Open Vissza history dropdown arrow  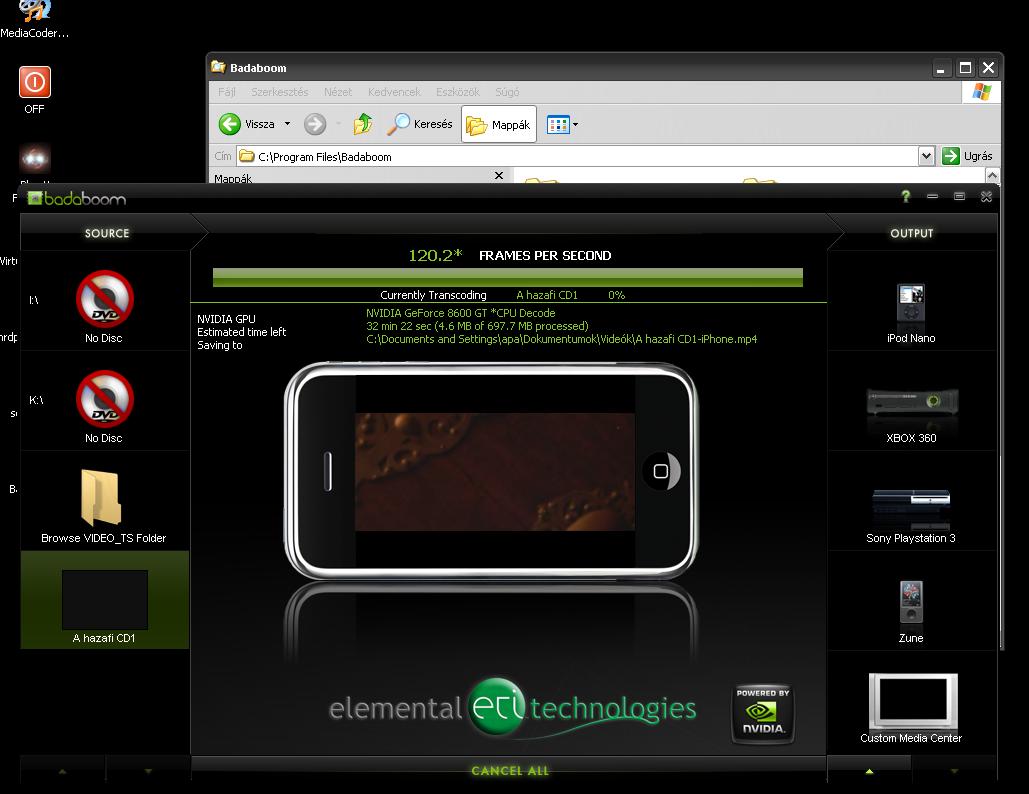pyautogui.click(x=287, y=124)
